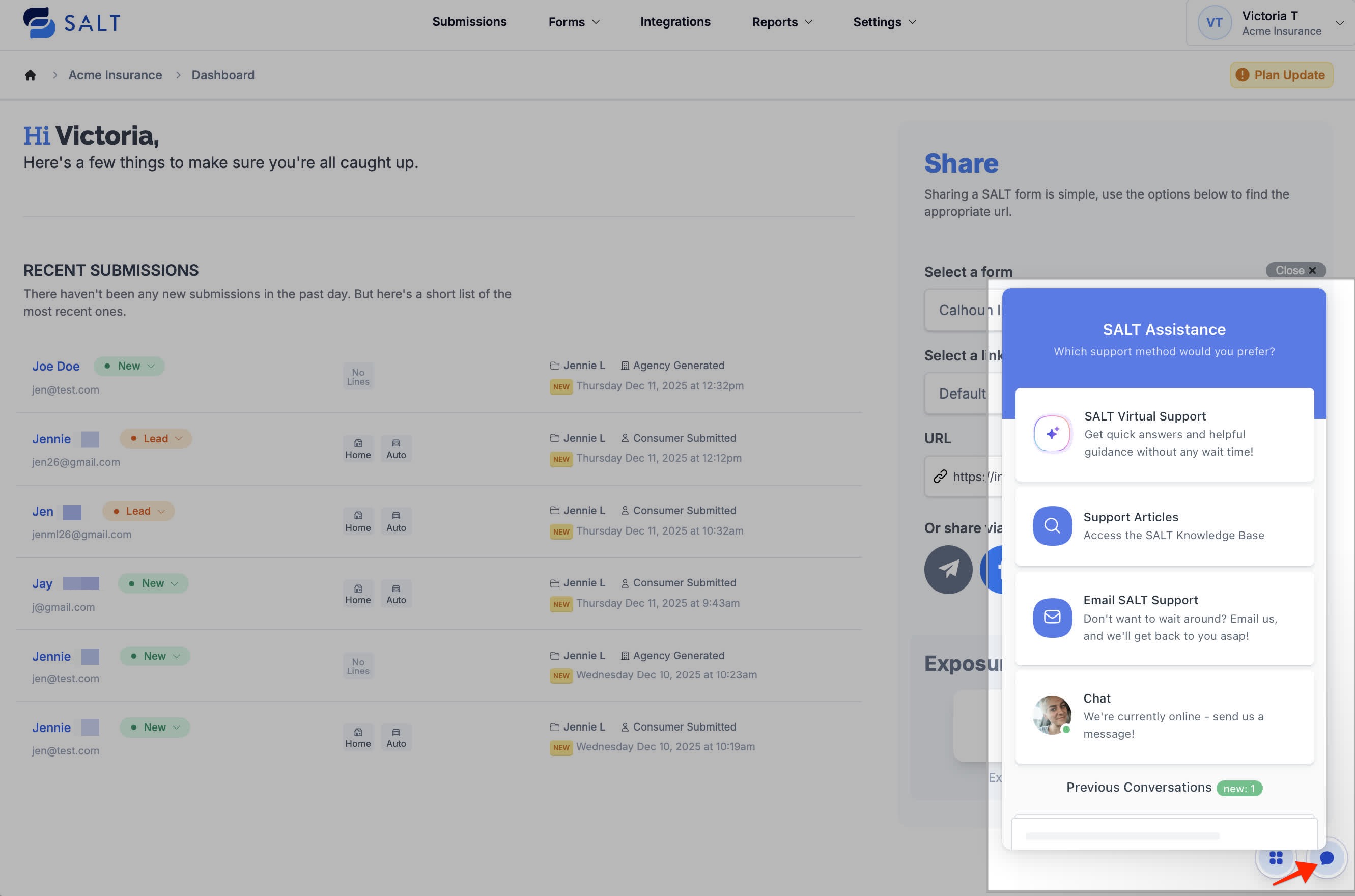Open the Reports menu
This screenshot has width=1355, height=896.
[x=781, y=22]
